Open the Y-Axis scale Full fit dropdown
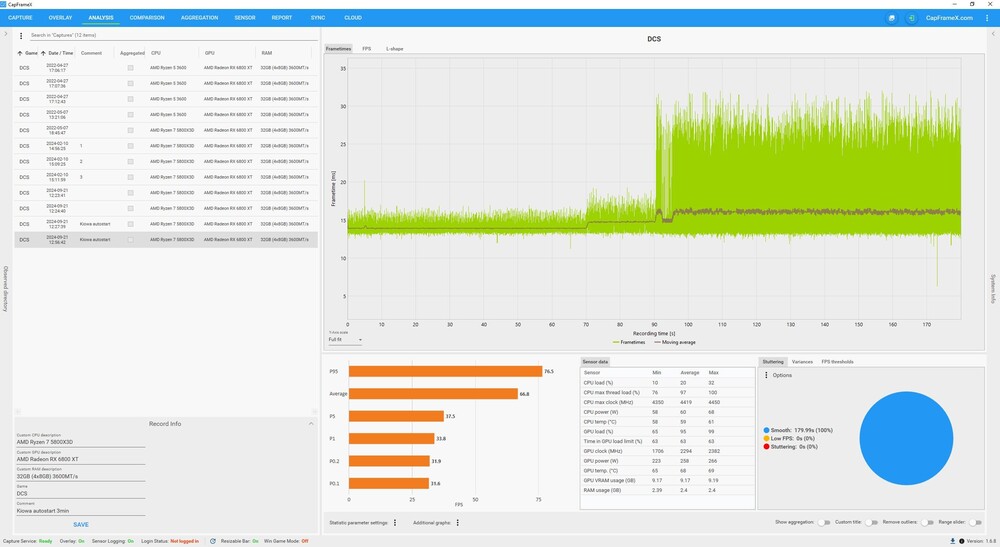The width and height of the screenshot is (1000, 547). coord(345,340)
